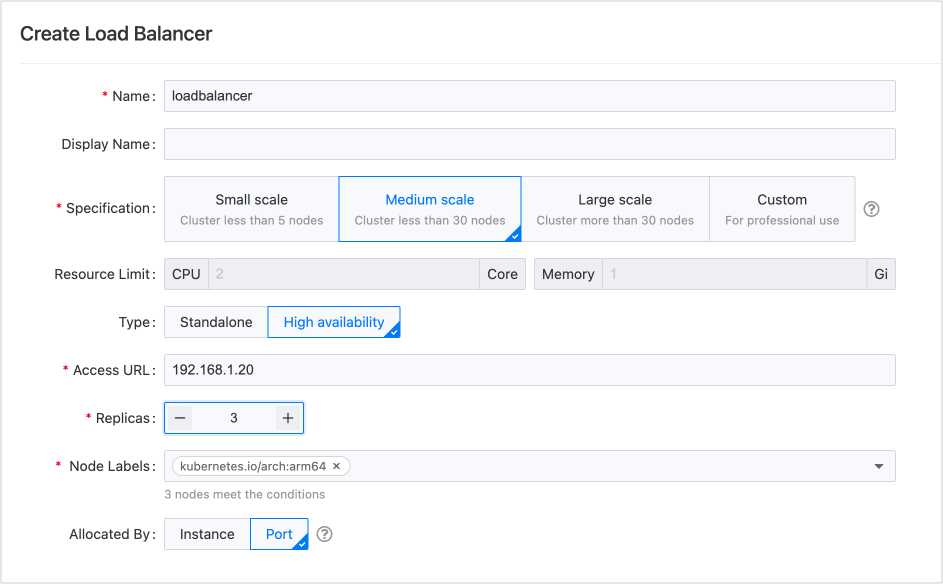Choose the Large scale specification
The image size is (943, 584).
(615, 209)
